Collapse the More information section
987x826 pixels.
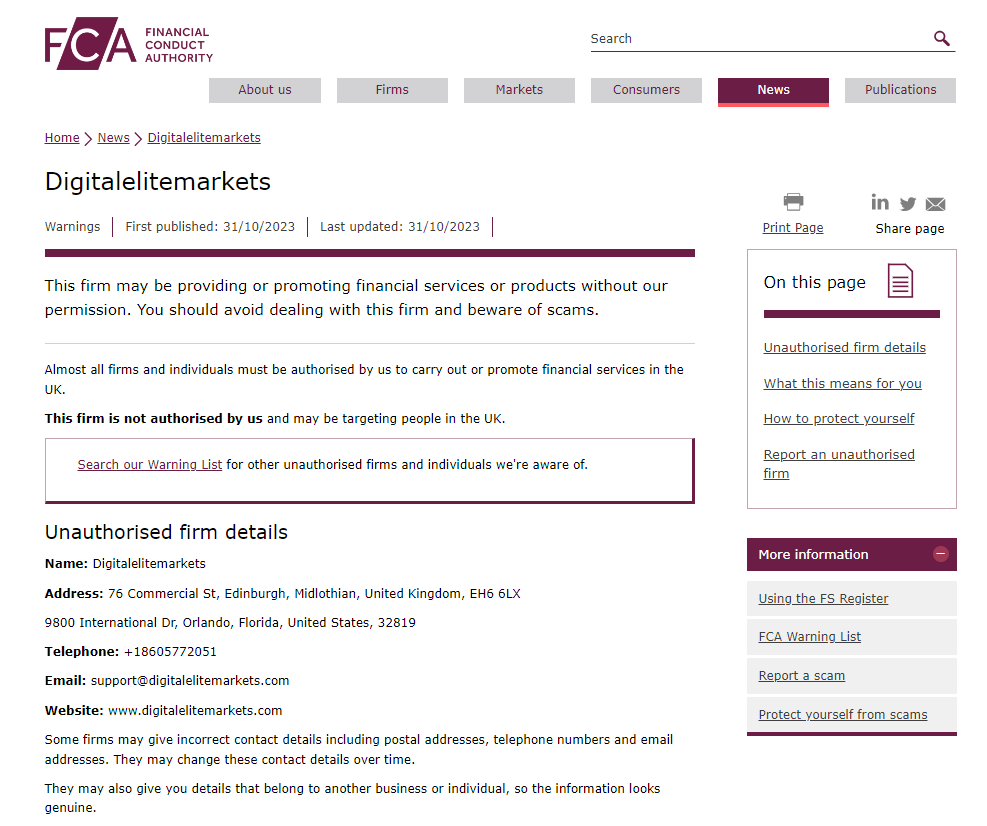pos(940,554)
